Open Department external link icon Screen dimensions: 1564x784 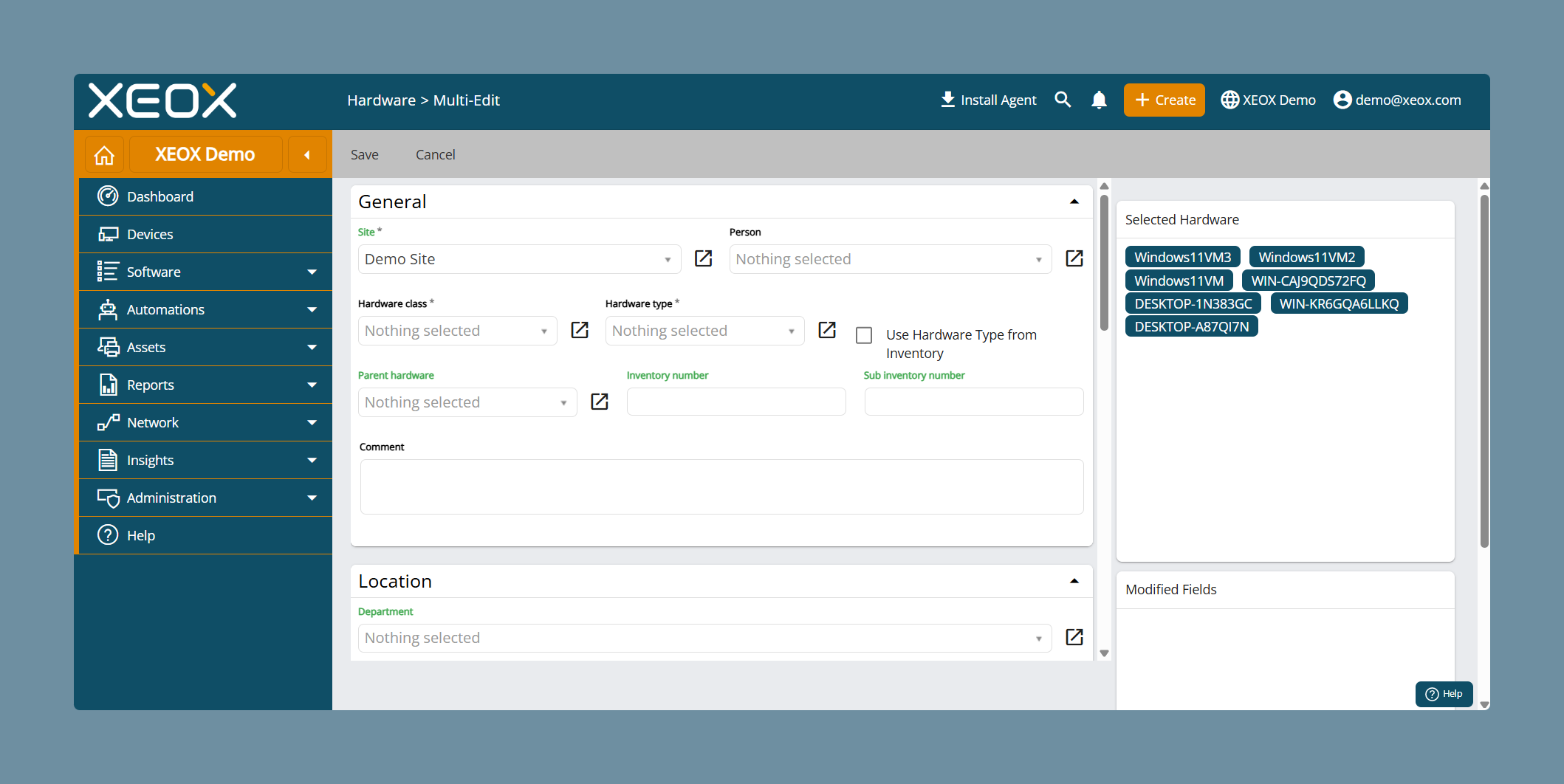point(1074,637)
